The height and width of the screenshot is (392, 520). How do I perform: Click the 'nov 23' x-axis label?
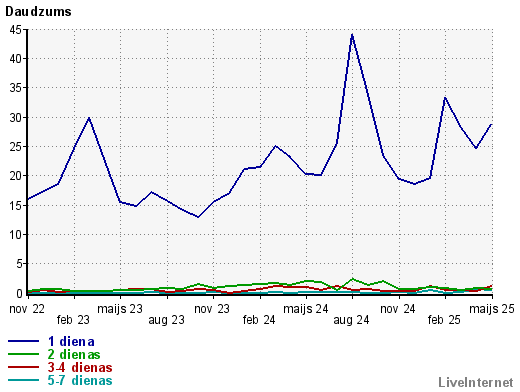(x=212, y=309)
